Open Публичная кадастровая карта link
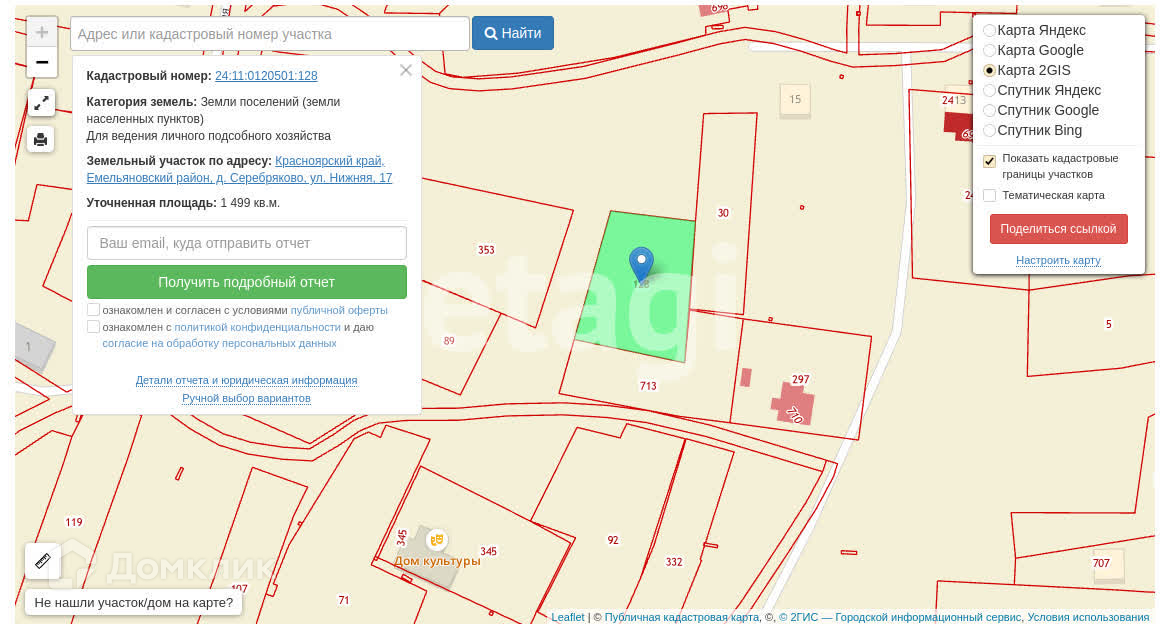This screenshot has height=624, width=1166. [682, 617]
